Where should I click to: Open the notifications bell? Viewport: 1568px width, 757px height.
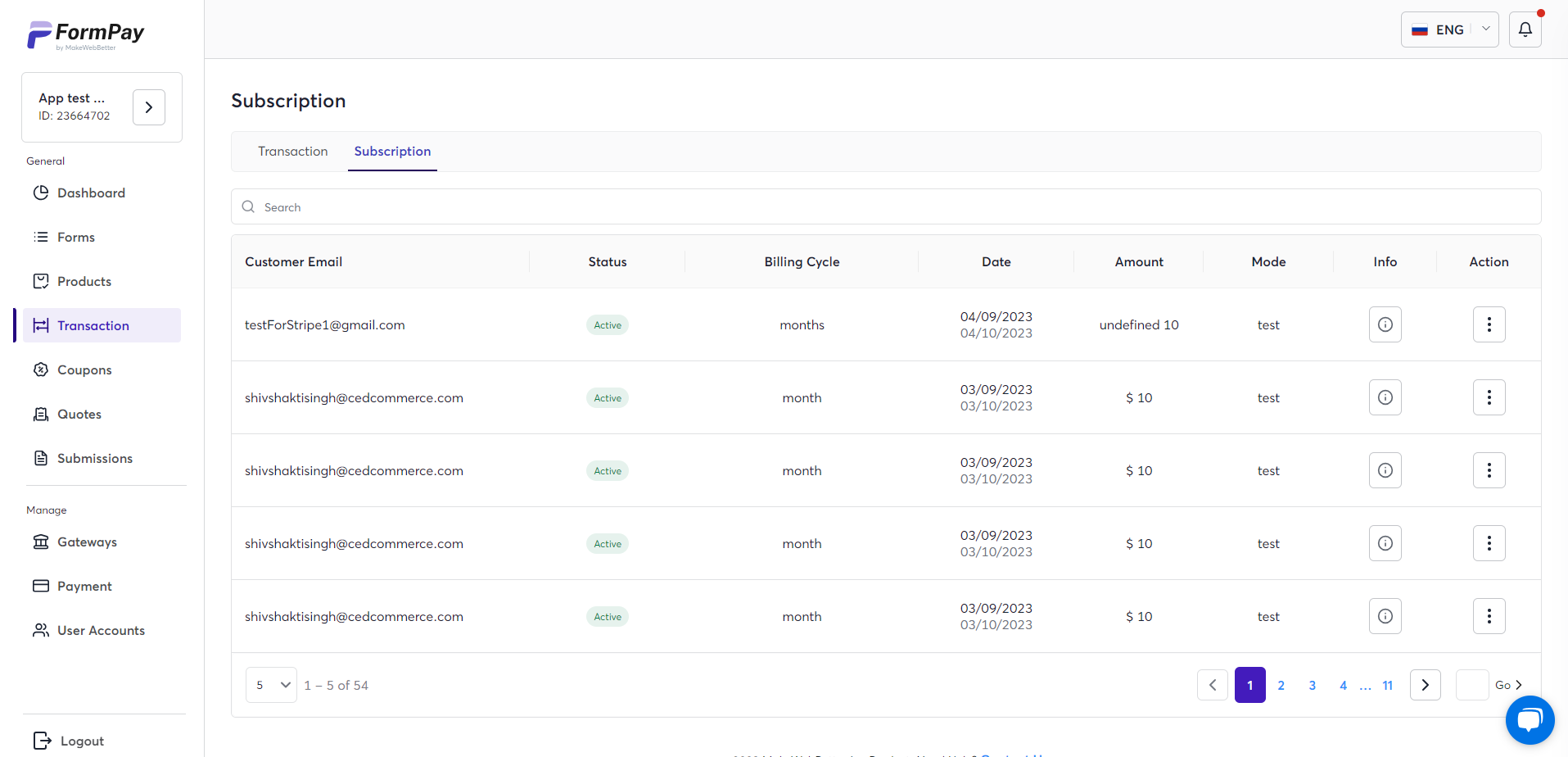(x=1525, y=29)
